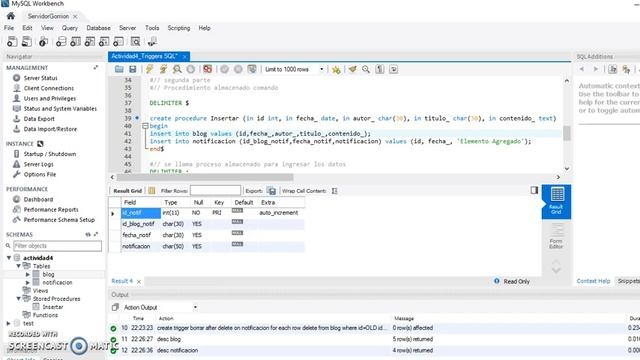Rollback transaction toolbar icon
Image resolution: width=640 pixels, height=360 pixels.
coord(238,69)
